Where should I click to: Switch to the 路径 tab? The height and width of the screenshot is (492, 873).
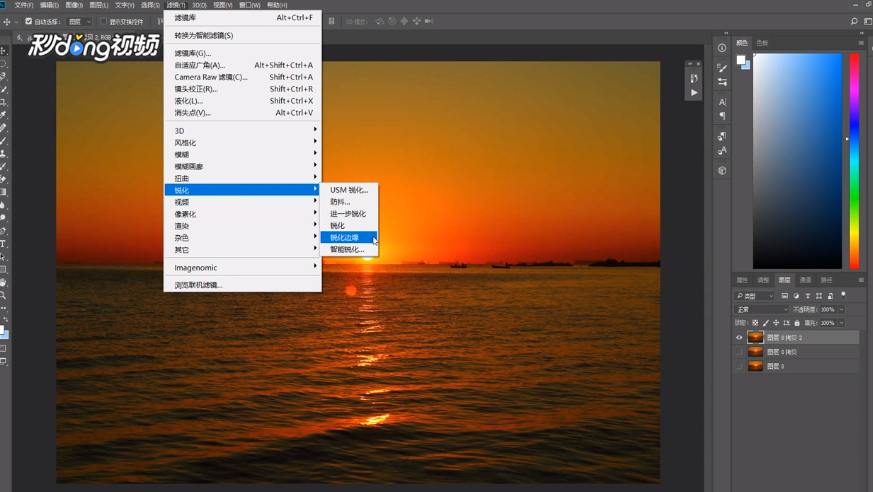point(826,280)
